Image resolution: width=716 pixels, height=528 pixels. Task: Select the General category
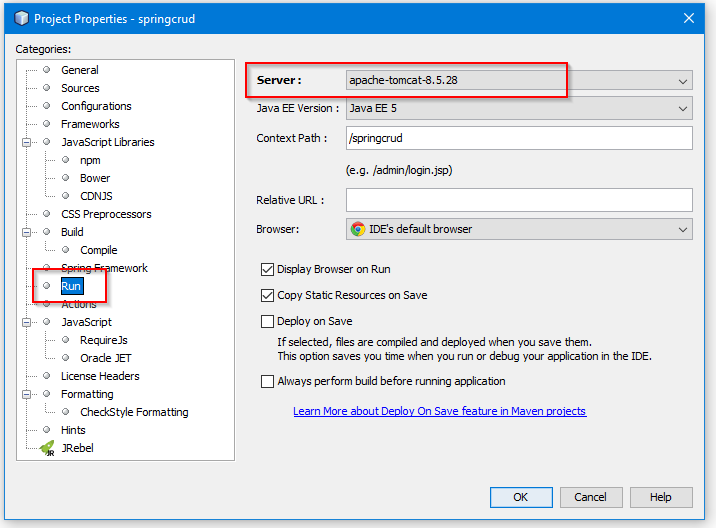(80, 70)
